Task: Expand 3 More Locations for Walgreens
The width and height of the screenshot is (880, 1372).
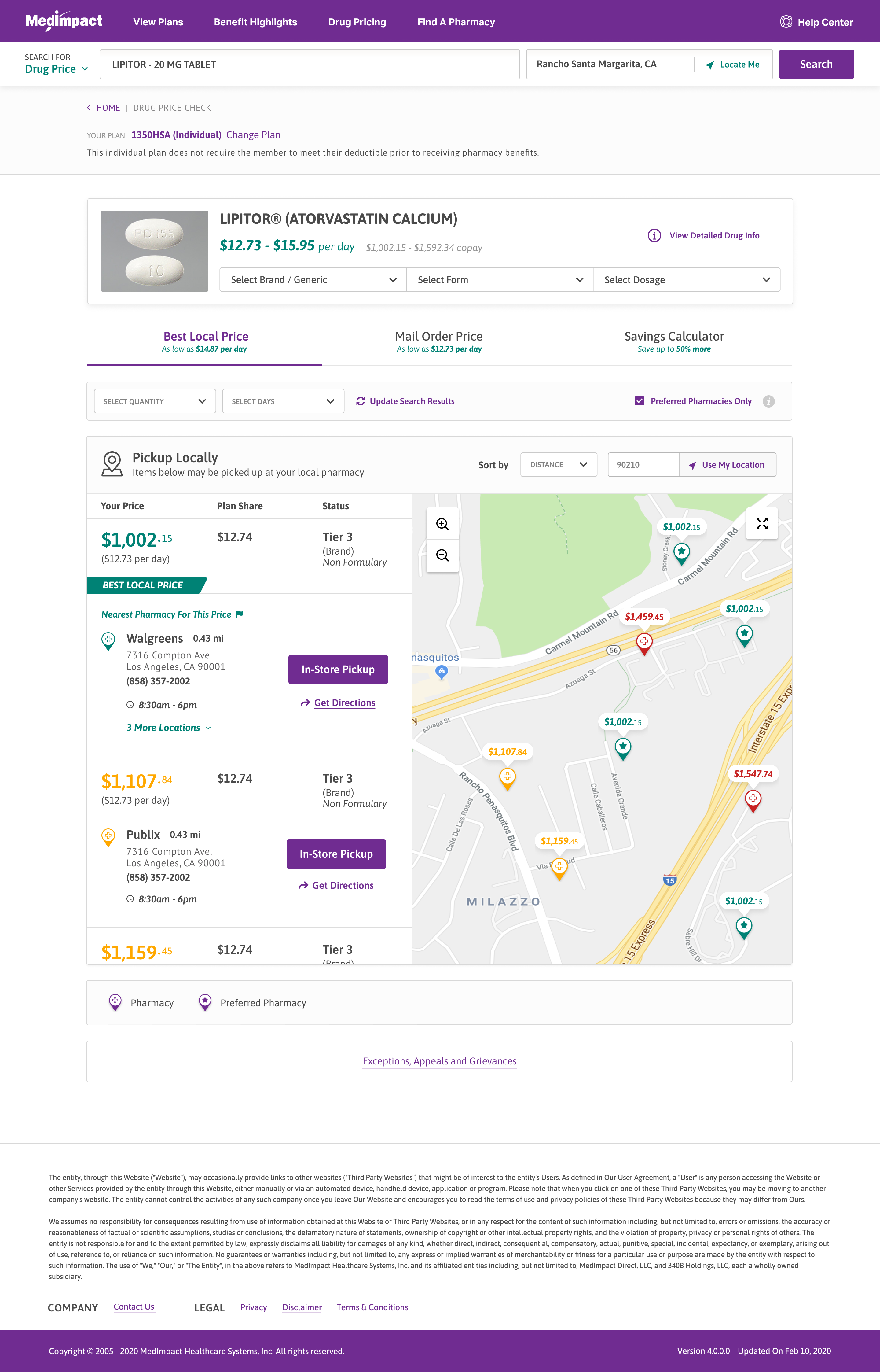Action: pyautogui.click(x=169, y=728)
